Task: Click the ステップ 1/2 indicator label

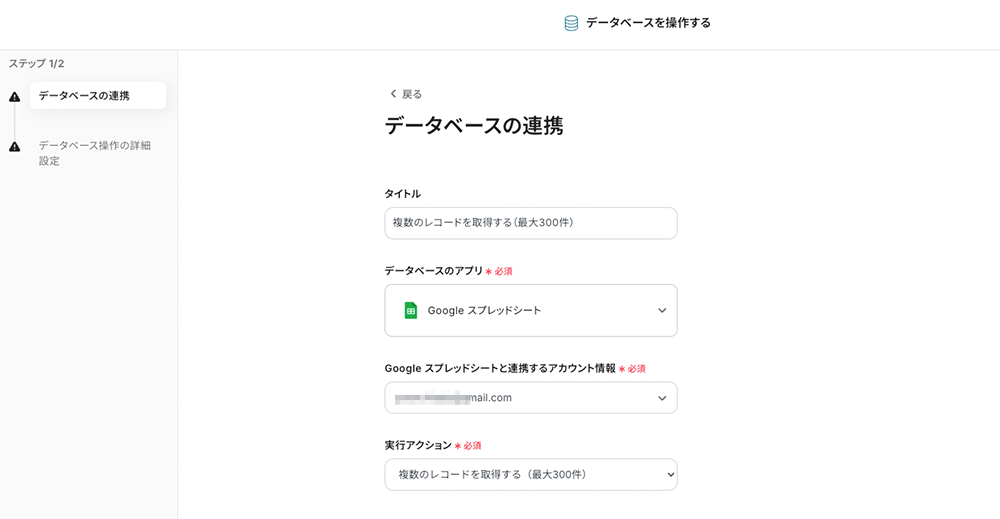Action: point(37,63)
